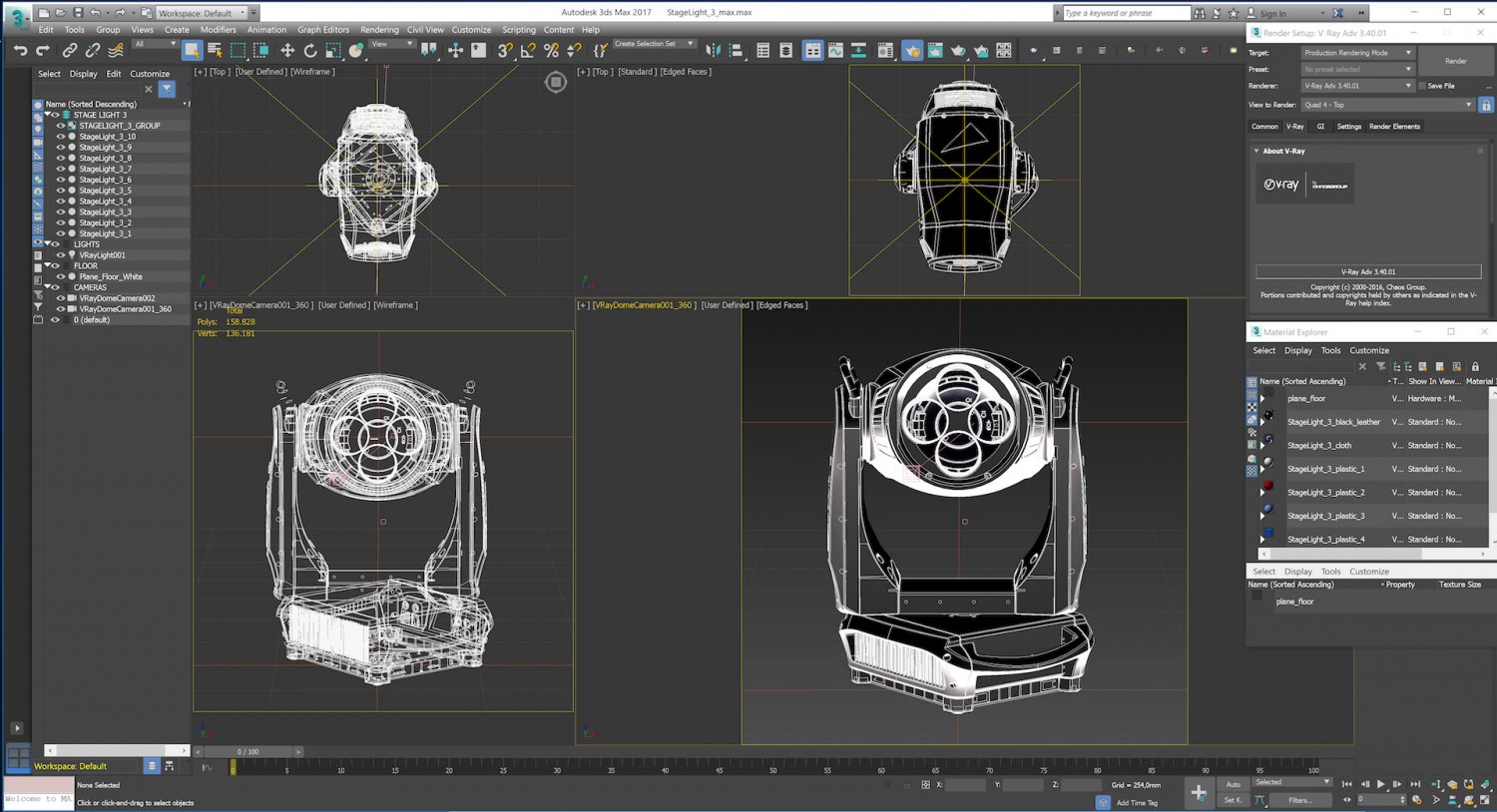Switch to GI tab in Render Setup

[x=1320, y=127]
